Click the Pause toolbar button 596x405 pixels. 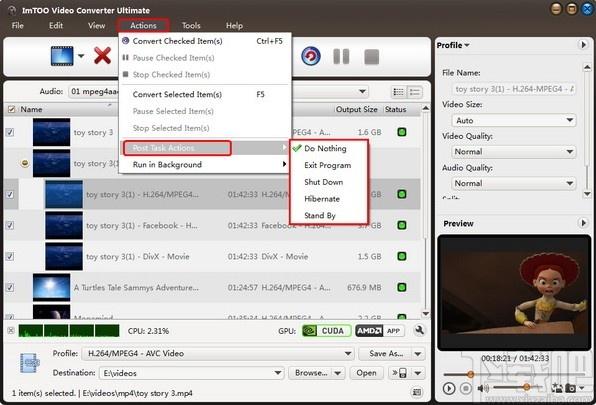(341, 57)
